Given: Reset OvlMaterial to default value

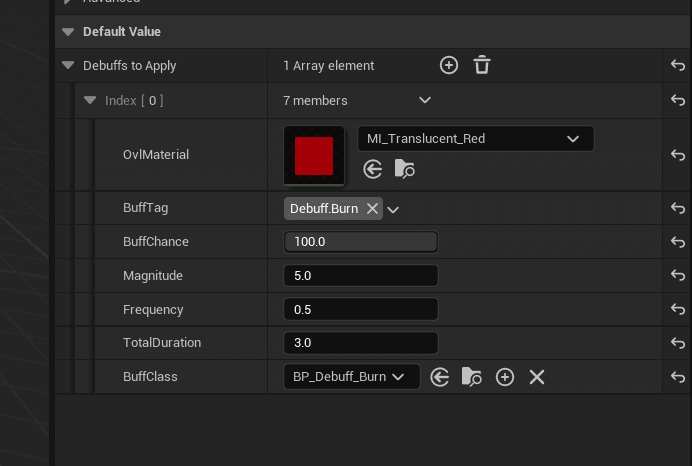Looking at the screenshot, I should coord(678,155).
